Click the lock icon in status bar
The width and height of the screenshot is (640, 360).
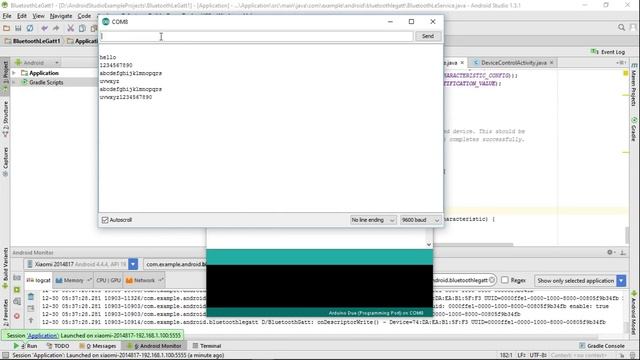[x=622, y=356]
